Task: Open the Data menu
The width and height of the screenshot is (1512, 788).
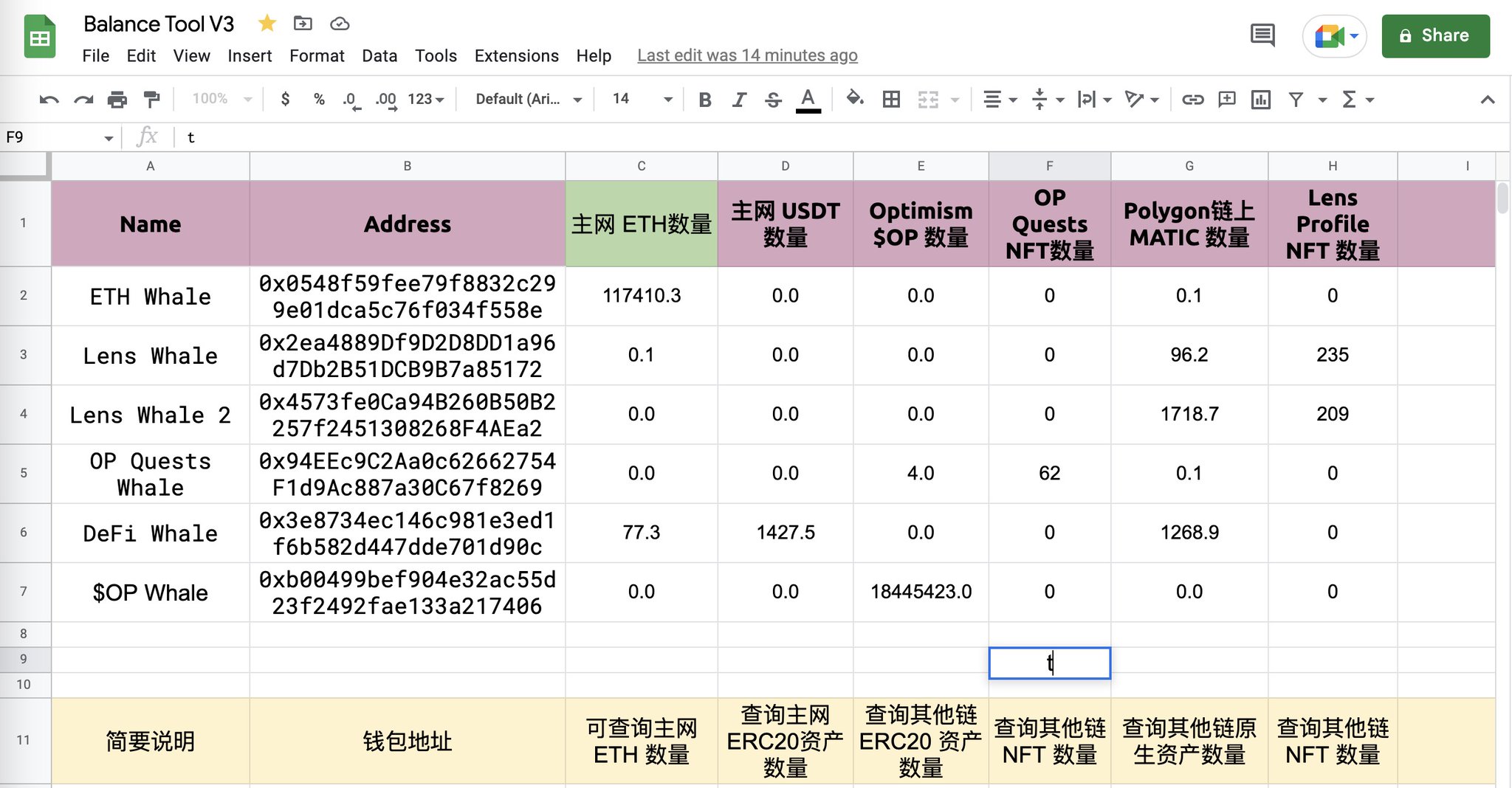Action: 379,56
